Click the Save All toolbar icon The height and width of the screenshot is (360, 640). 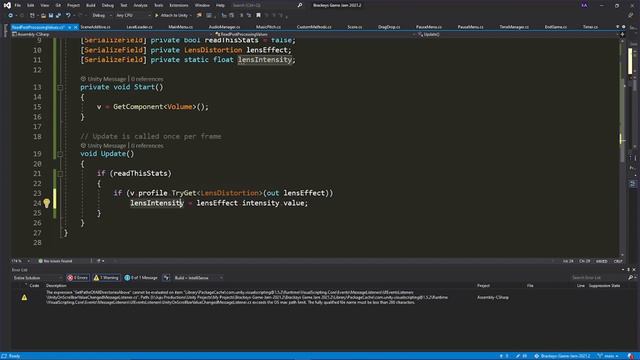point(58,16)
